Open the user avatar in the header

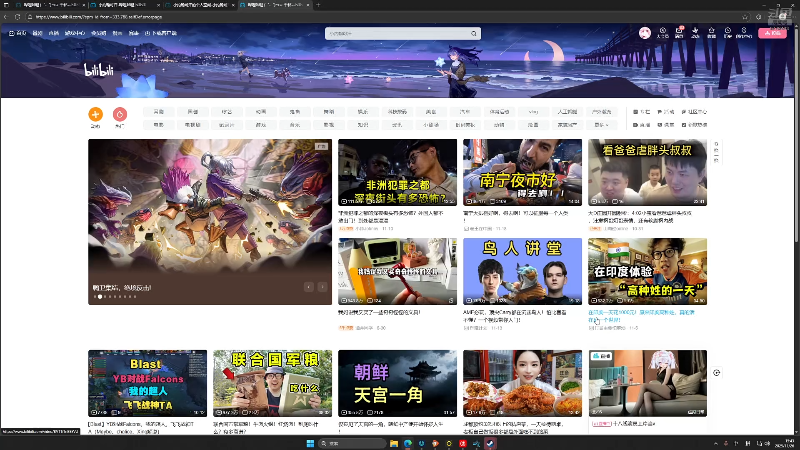point(645,33)
